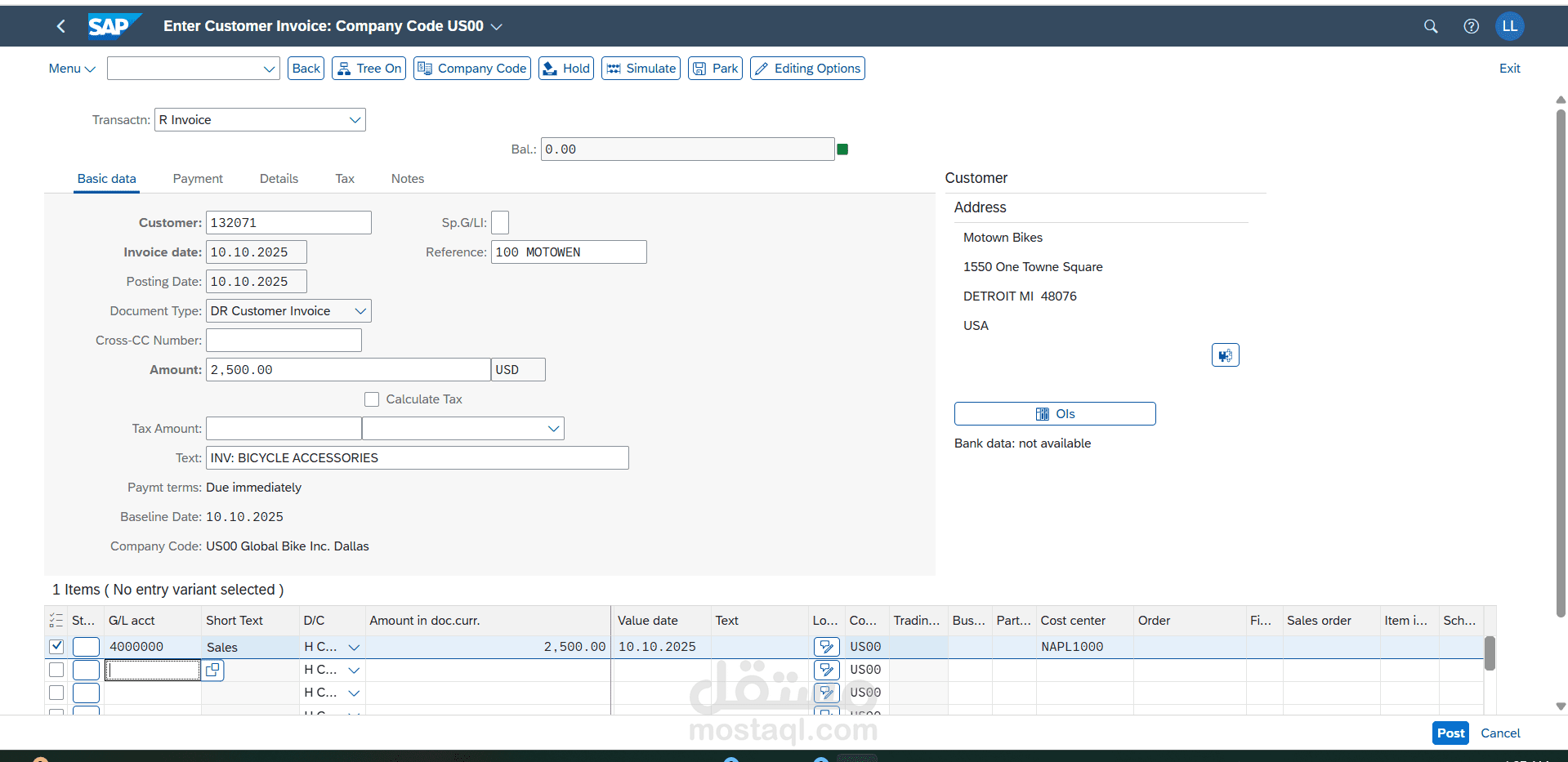
Task: Hold the current invoice document
Action: click(566, 69)
